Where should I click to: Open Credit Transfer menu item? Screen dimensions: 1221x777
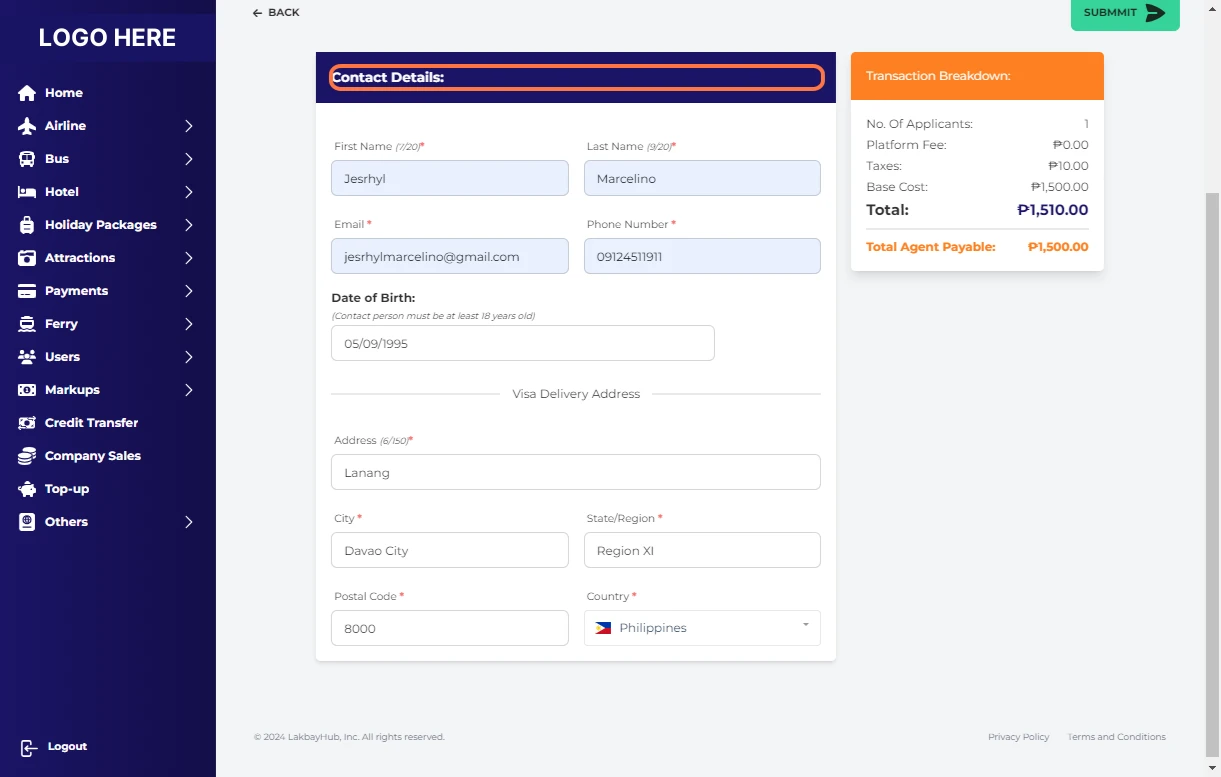point(91,423)
